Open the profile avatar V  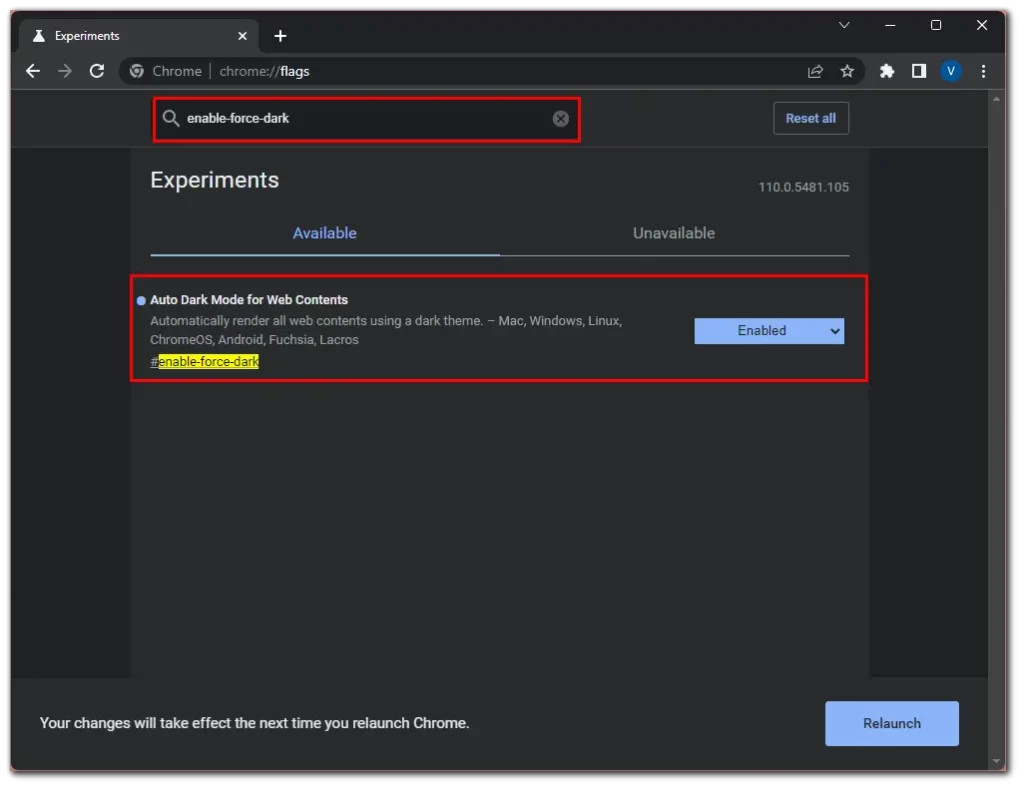[951, 71]
